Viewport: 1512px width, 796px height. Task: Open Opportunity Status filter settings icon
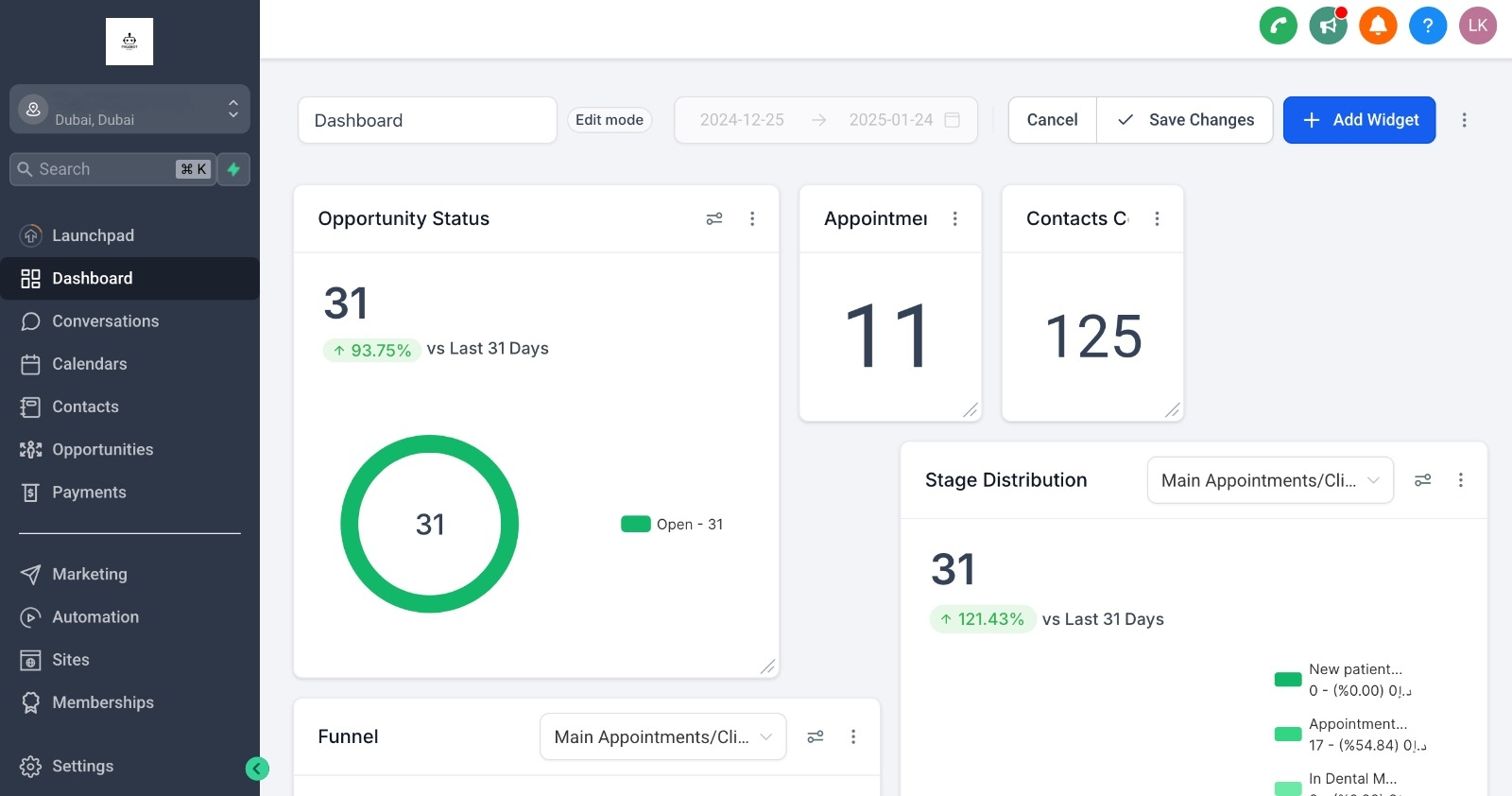pos(714,218)
